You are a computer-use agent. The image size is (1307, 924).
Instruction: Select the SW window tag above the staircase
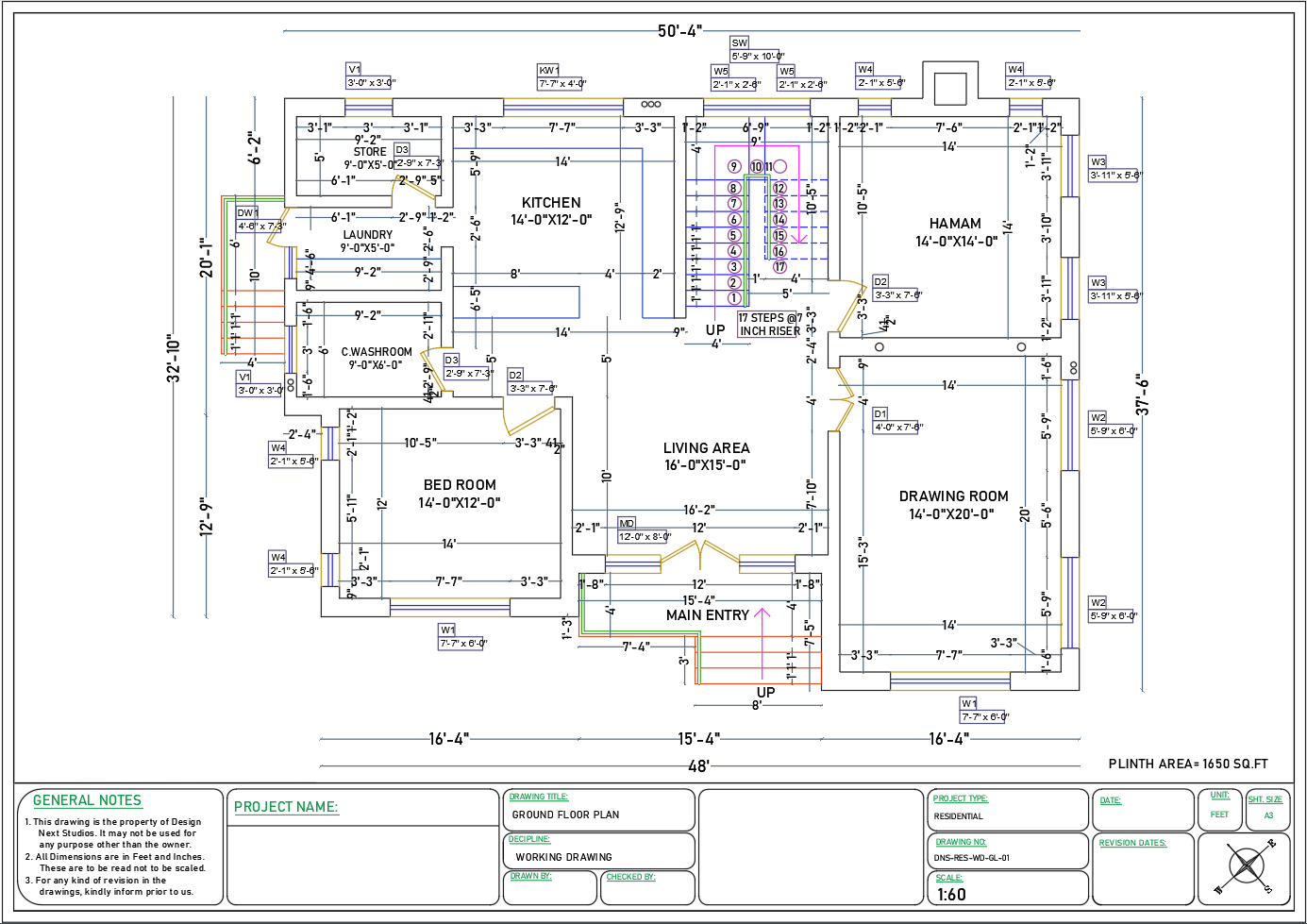(x=740, y=43)
